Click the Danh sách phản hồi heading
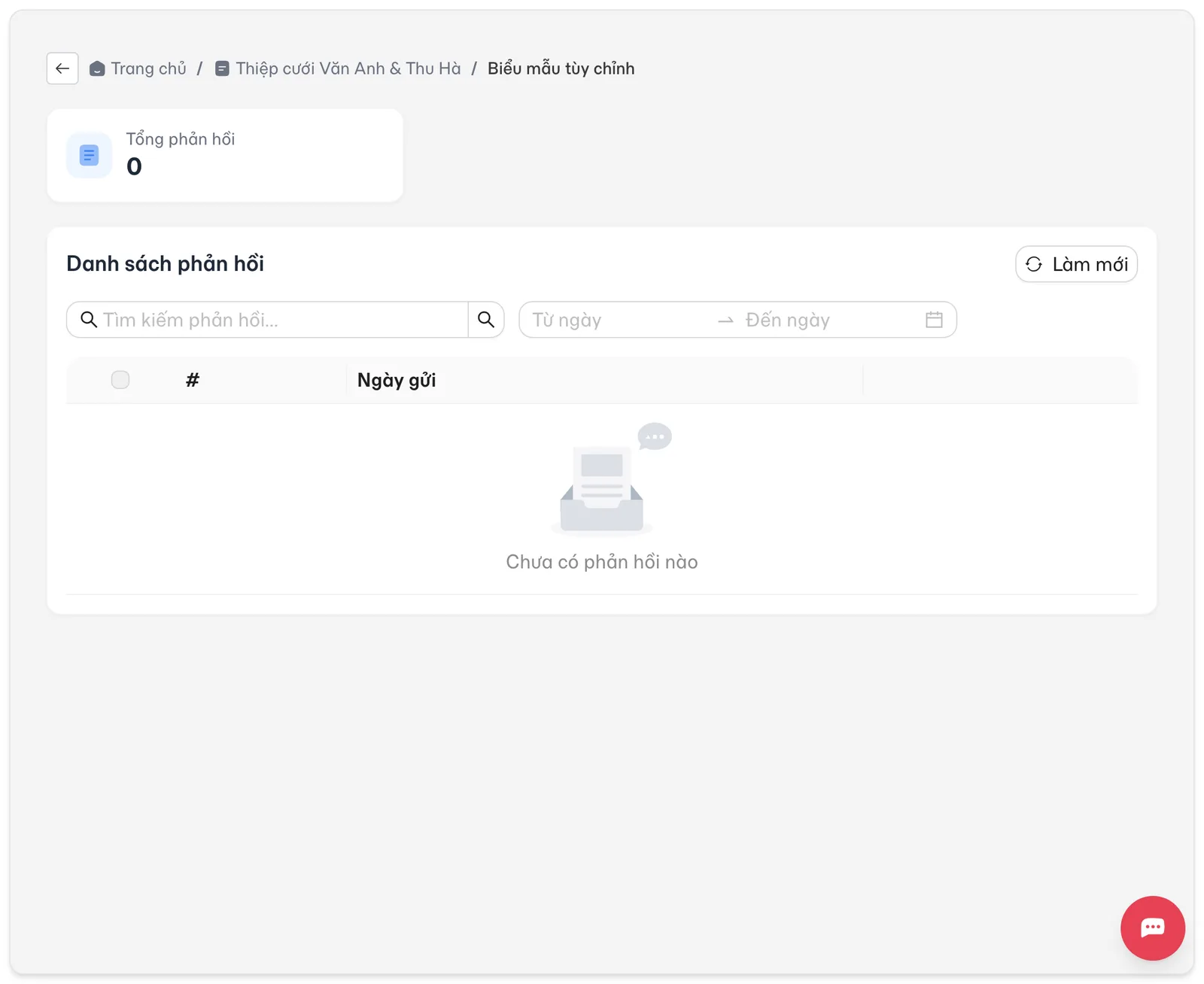Screen dimensions: 1204x984 click(166, 263)
